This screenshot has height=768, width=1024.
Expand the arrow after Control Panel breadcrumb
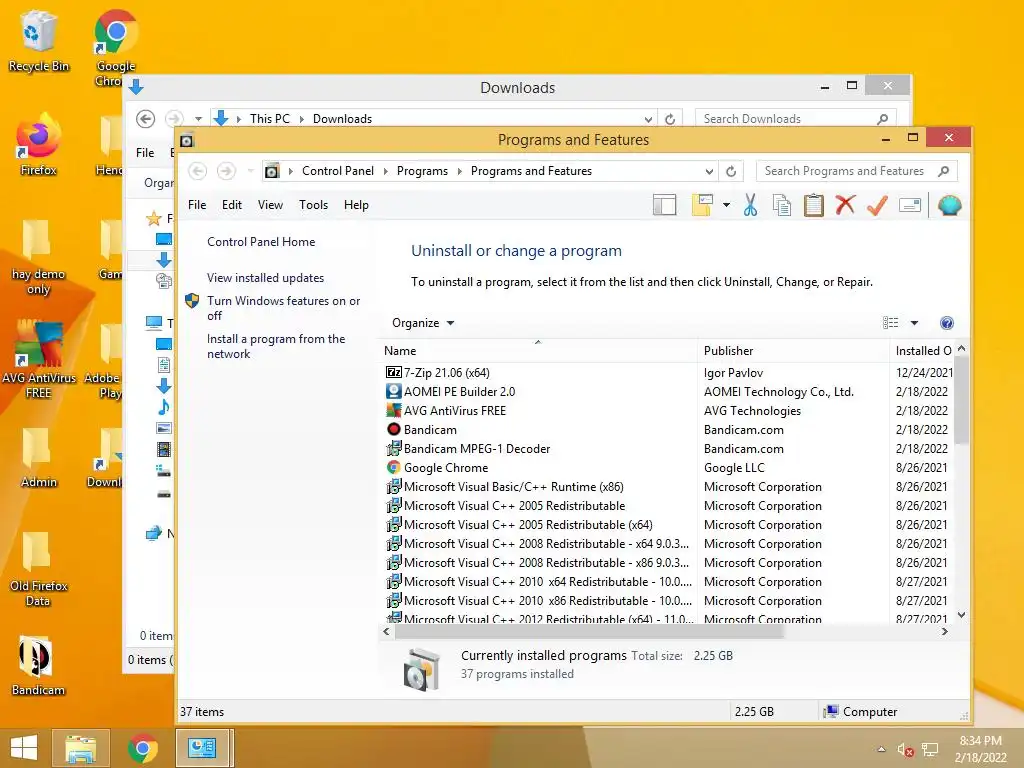(x=385, y=171)
